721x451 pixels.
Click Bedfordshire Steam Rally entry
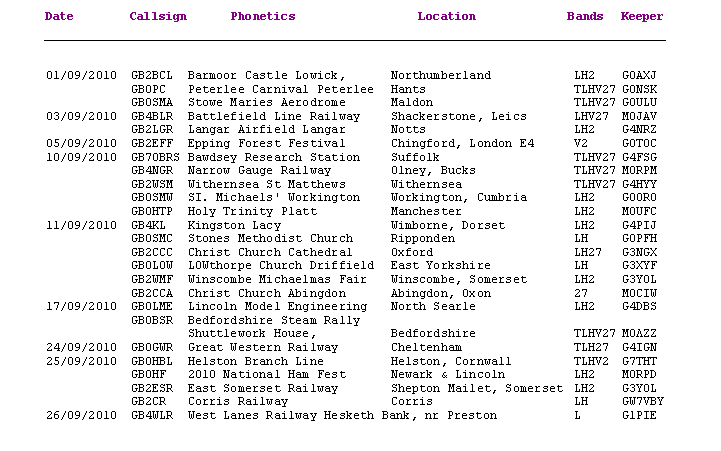point(274,320)
